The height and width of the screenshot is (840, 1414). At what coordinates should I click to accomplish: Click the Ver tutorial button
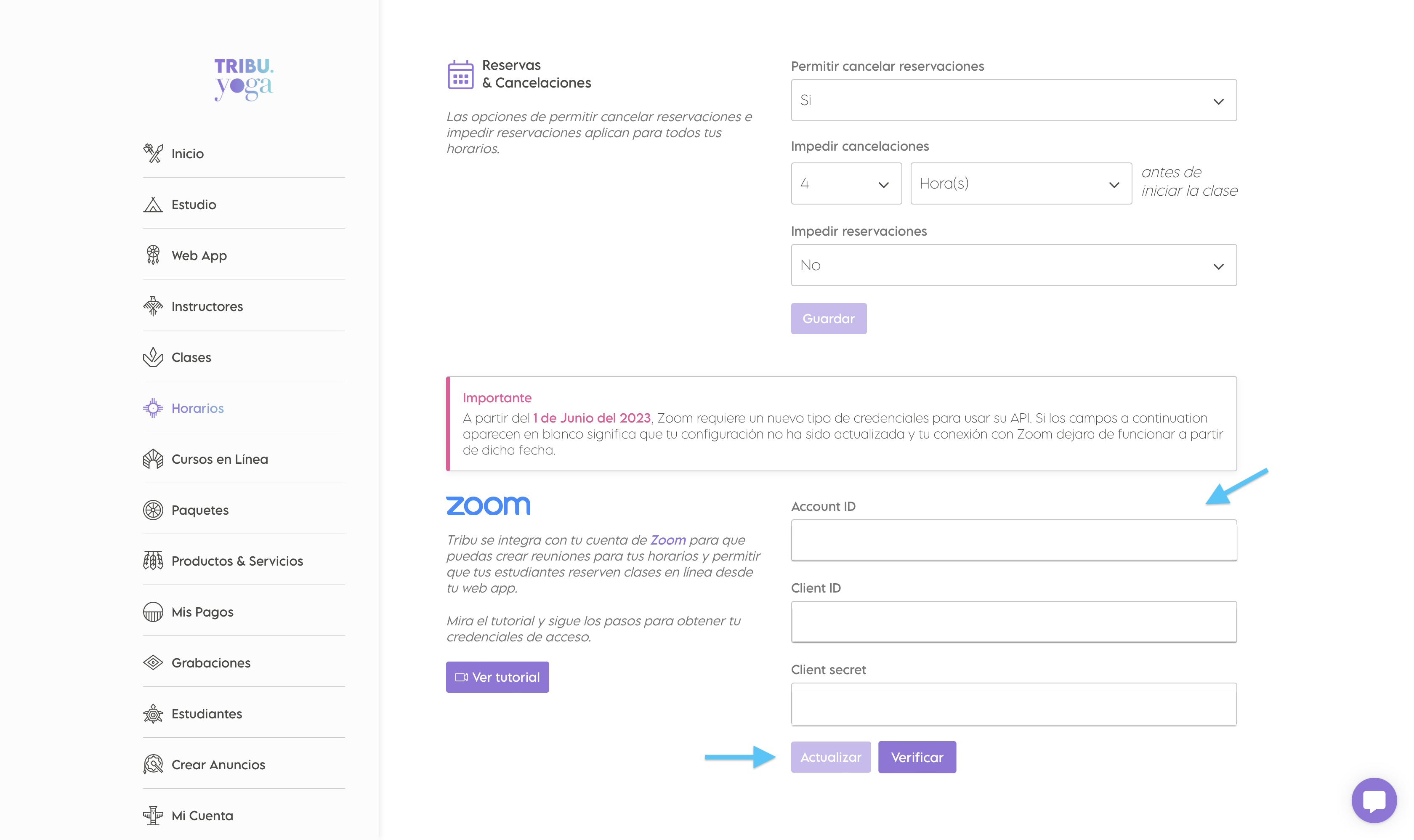pyautogui.click(x=497, y=677)
